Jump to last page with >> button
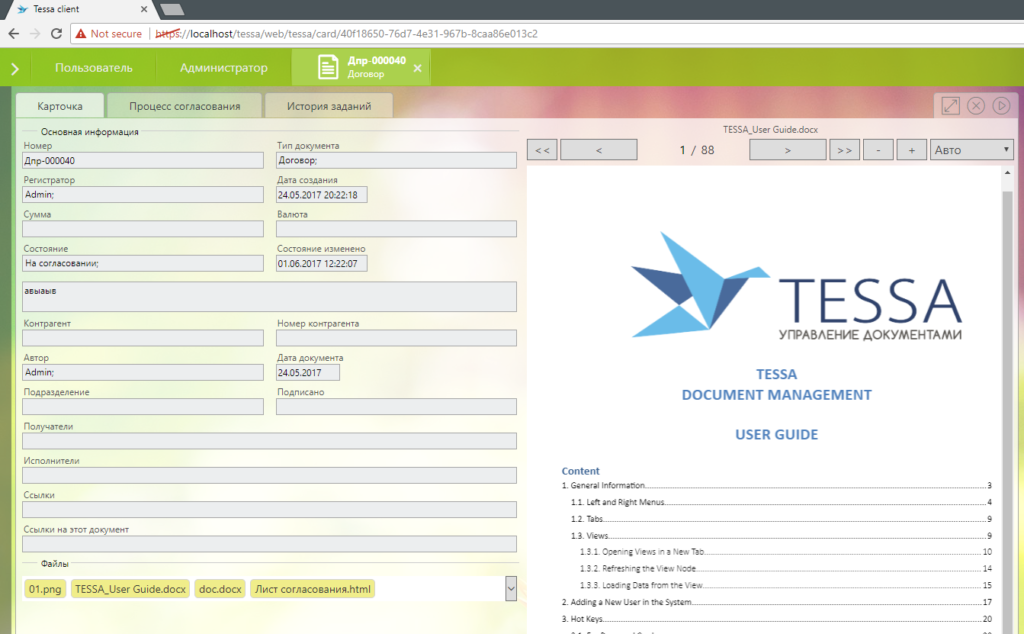 coord(843,150)
